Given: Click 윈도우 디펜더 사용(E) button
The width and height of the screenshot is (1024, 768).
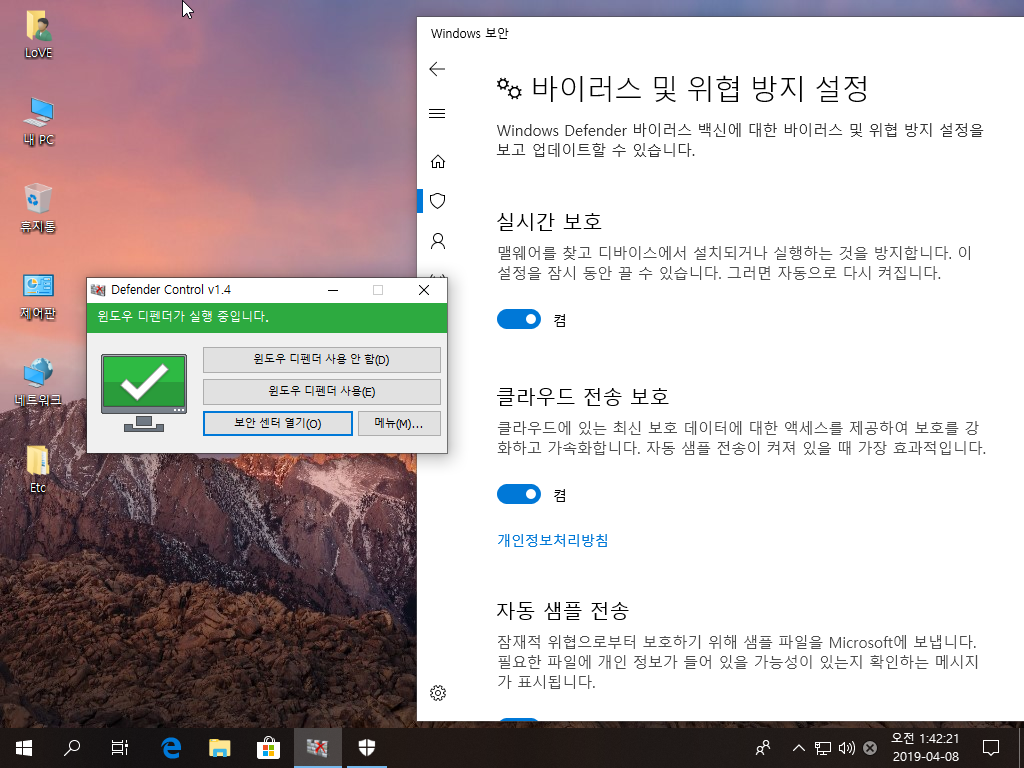Looking at the screenshot, I should click(x=322, y=391).
